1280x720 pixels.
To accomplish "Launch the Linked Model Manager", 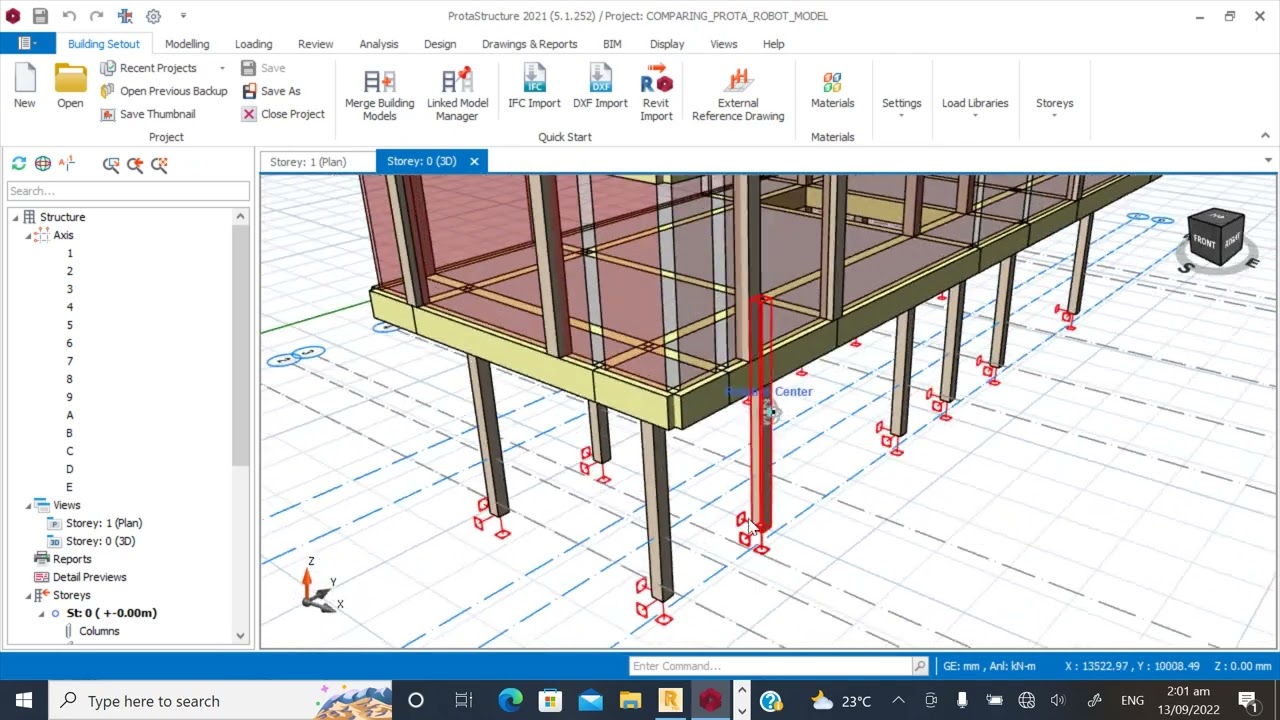I will pos(457,93).
